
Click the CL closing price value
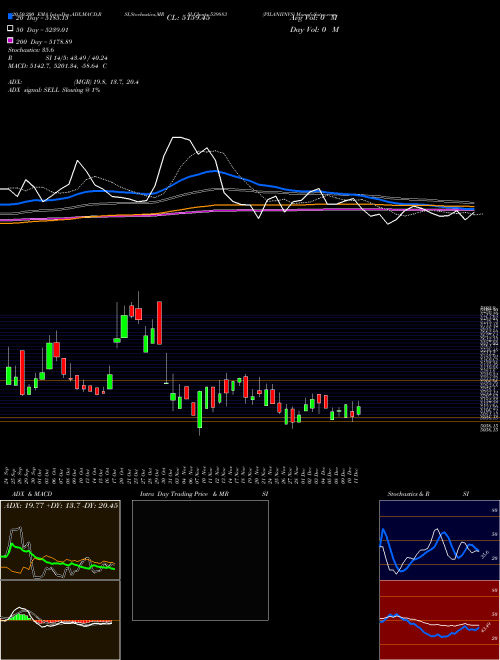(188, 18)
